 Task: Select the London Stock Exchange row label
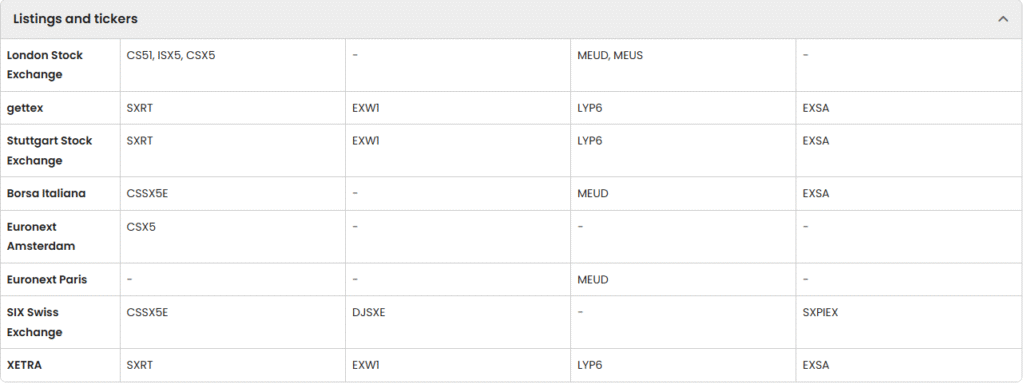point(44,65)
